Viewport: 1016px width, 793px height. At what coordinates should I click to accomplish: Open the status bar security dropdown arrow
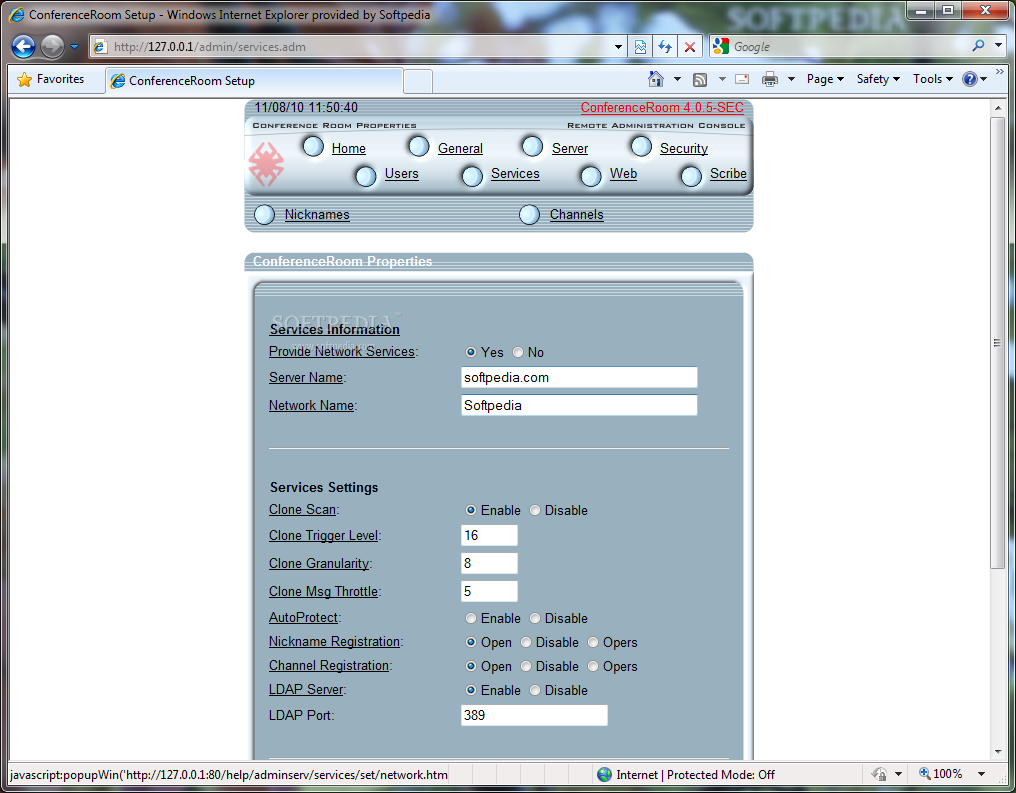898,774
